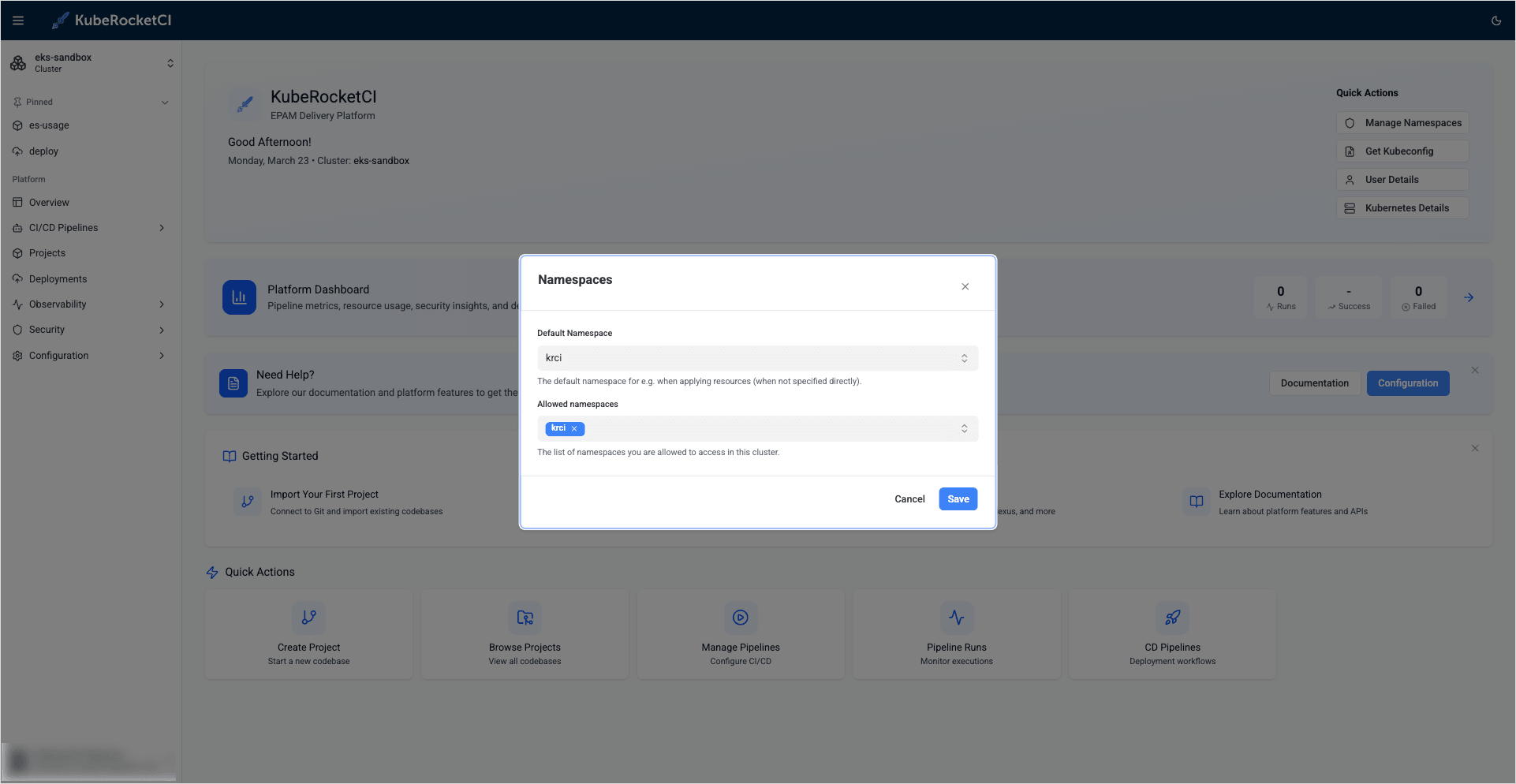Toggle dark mode with the moon icon

pyautogui.click(x=1497, y=20)
